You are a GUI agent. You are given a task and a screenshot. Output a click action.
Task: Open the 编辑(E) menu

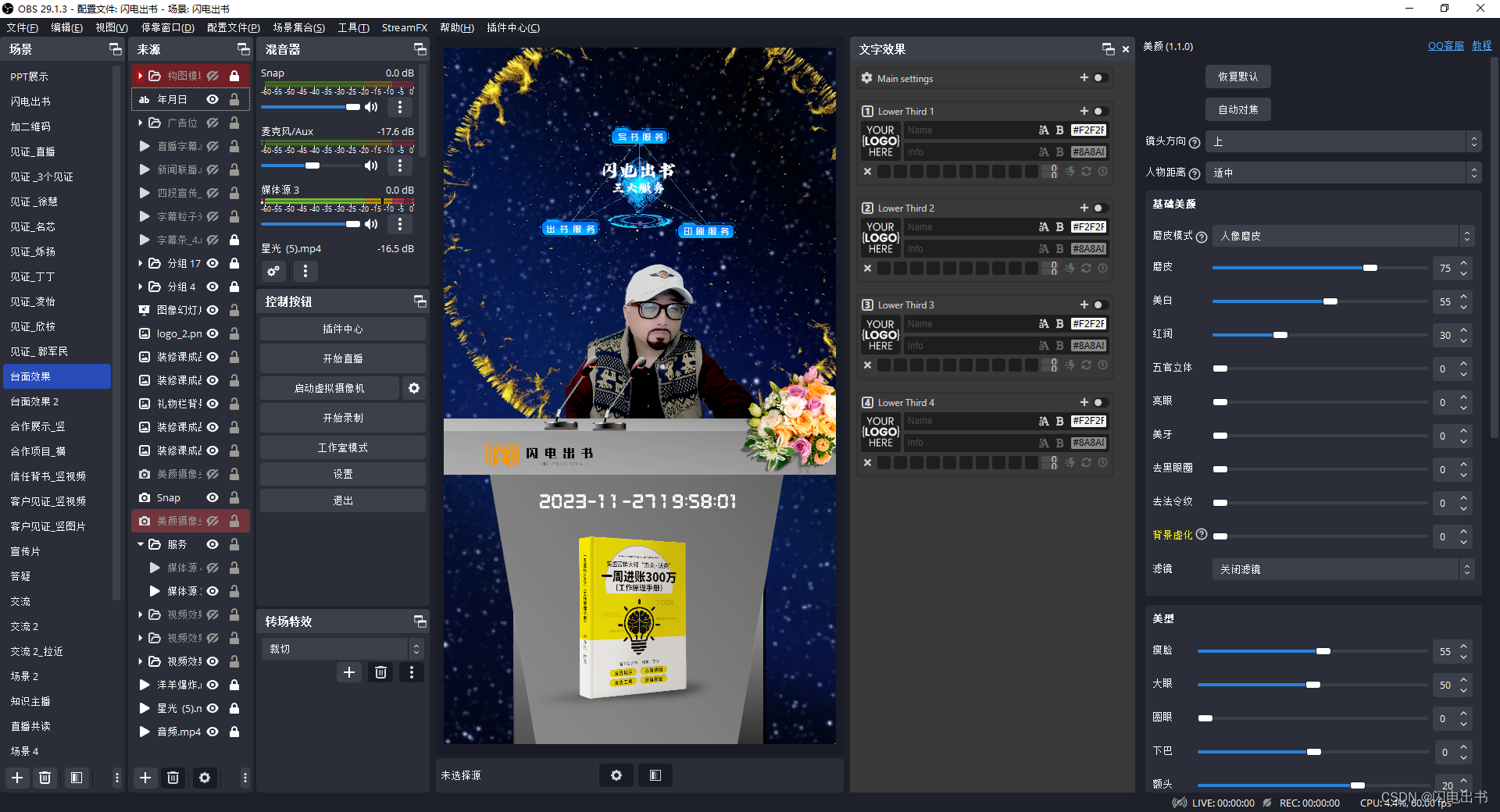click(x=66, y=27)
